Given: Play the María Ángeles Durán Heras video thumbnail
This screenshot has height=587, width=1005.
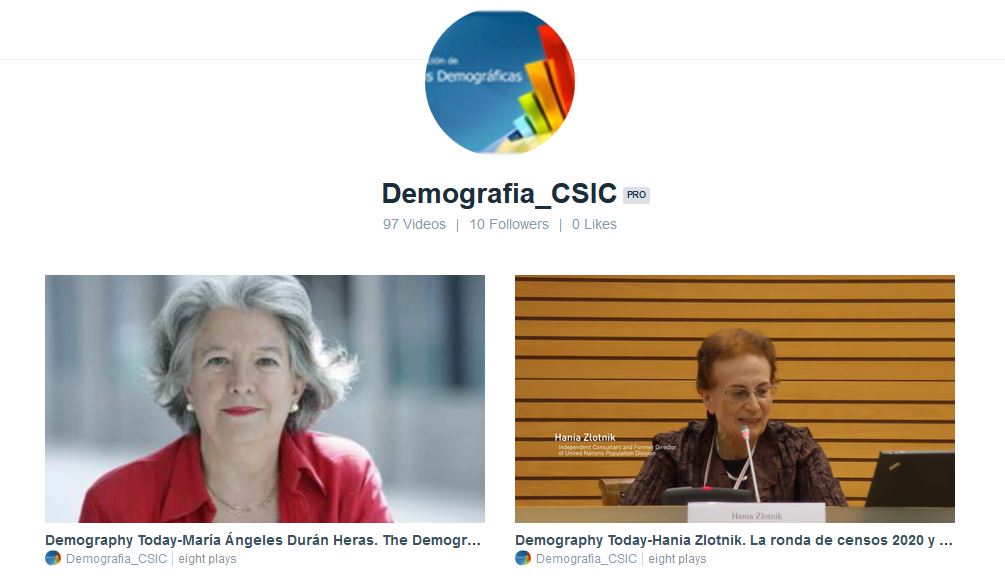Looking at the screenshot, I should pos(265,399).
